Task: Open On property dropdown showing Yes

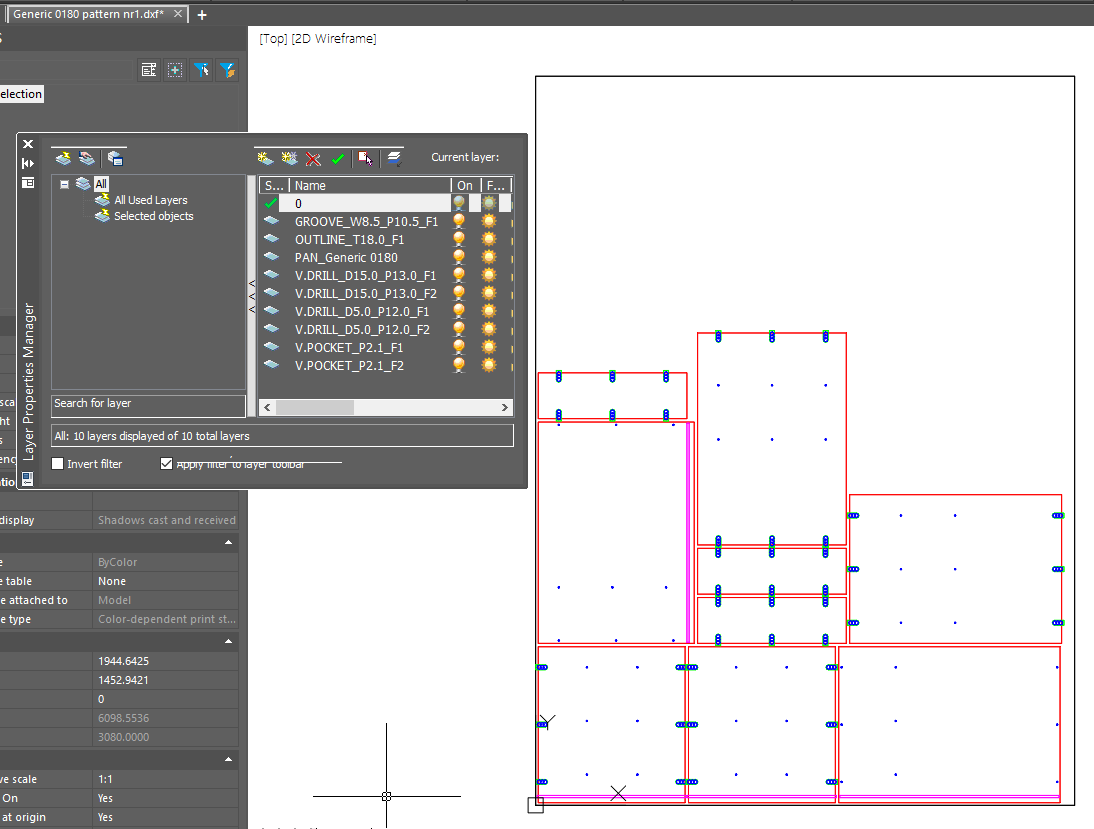Action: pos(166,798)
